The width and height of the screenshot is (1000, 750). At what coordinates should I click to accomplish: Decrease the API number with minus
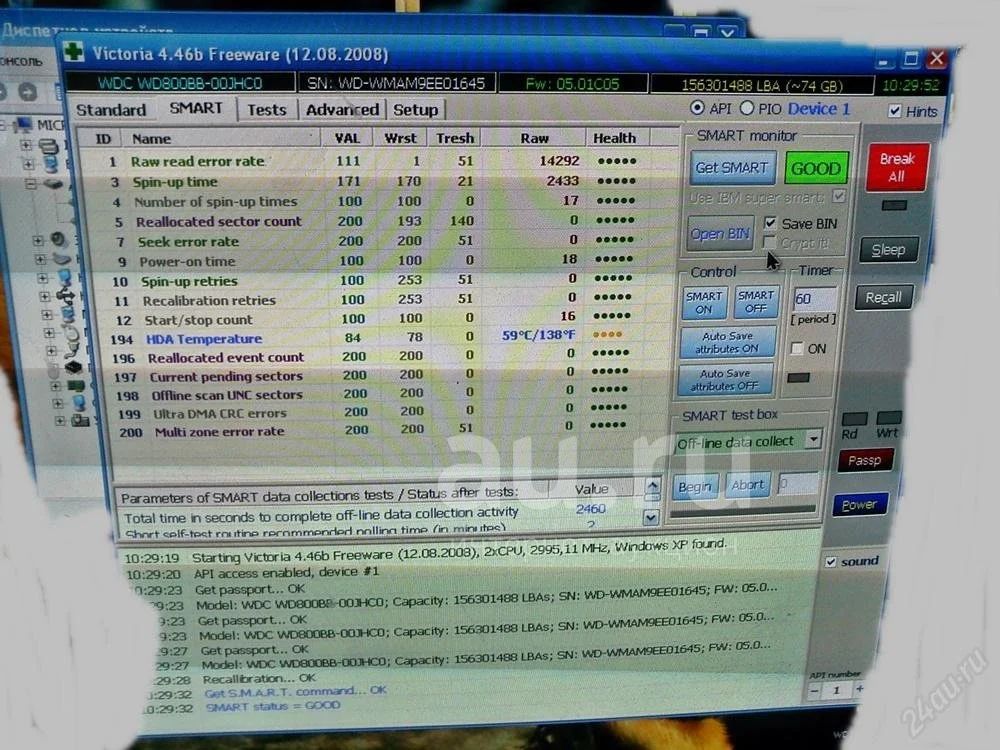[814, 691]
